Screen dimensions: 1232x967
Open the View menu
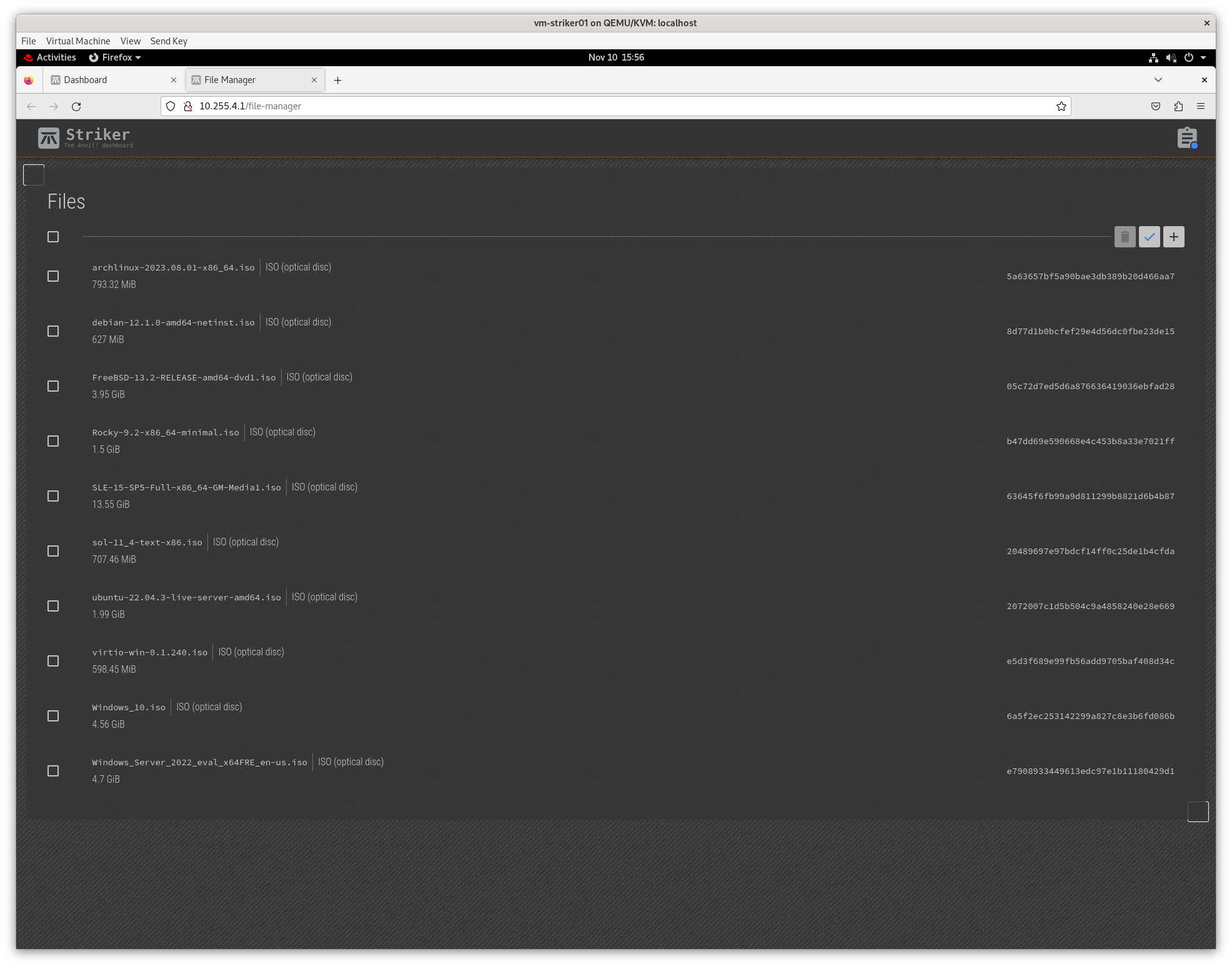(131, 41)
